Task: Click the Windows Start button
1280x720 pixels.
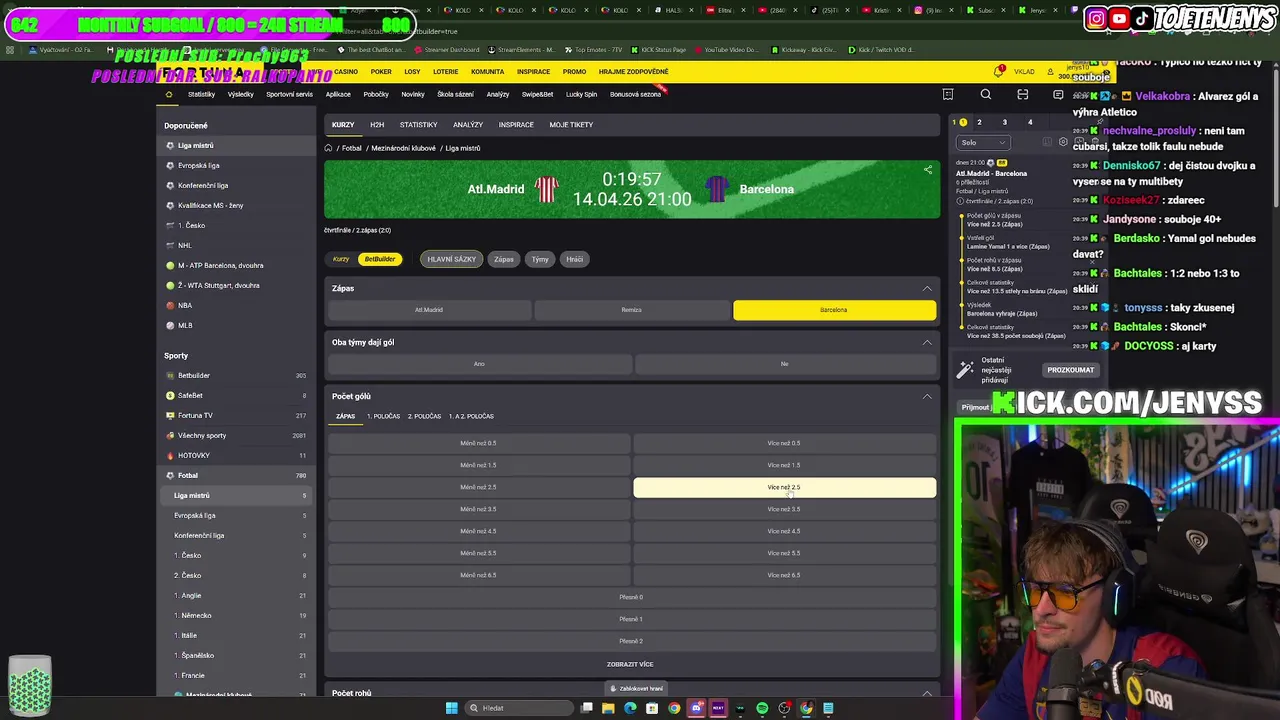Action: [x=452, y=708]
